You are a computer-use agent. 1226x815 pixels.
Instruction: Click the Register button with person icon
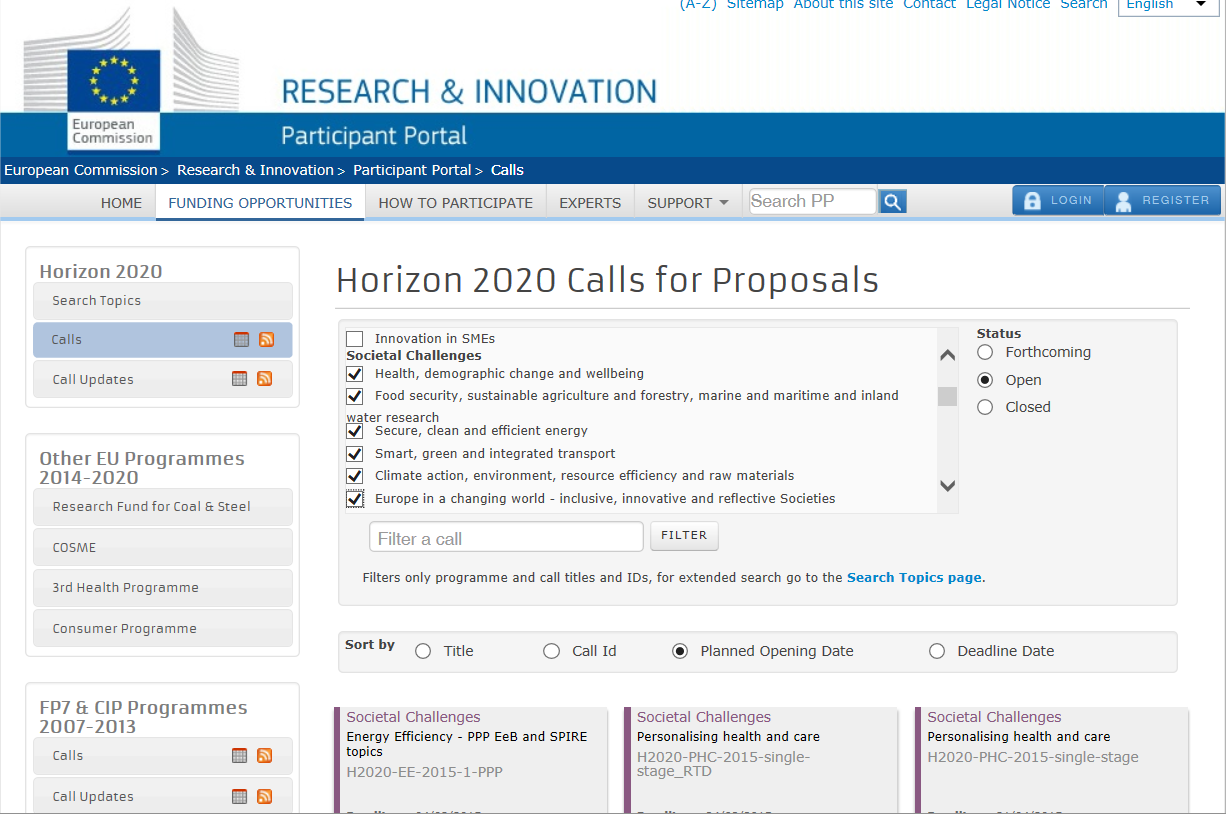click(1163, 200)
